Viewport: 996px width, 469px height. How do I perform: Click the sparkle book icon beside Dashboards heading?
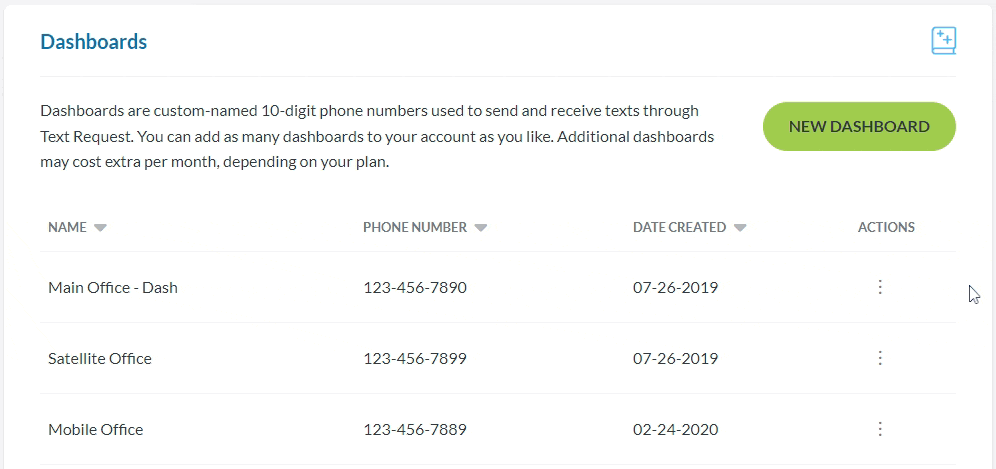[943, 41]
